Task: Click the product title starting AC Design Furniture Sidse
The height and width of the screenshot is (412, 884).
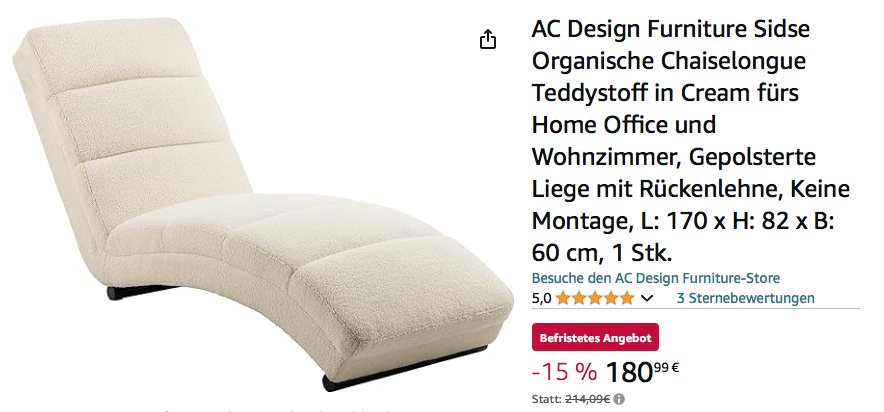Action: pyautogui.click(x=691, y=140)
